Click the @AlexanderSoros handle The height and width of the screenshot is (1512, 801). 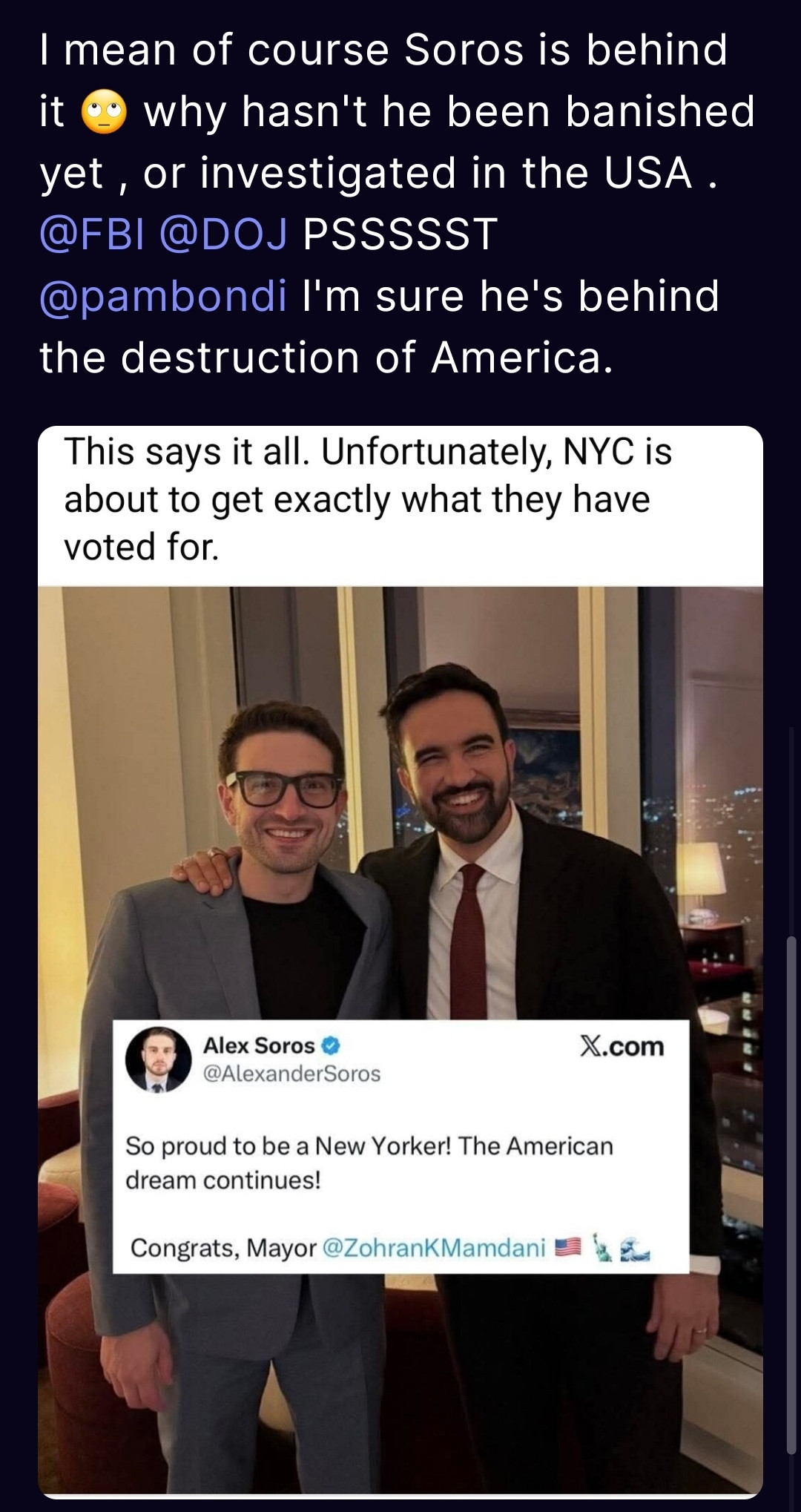coord(291,1074)
